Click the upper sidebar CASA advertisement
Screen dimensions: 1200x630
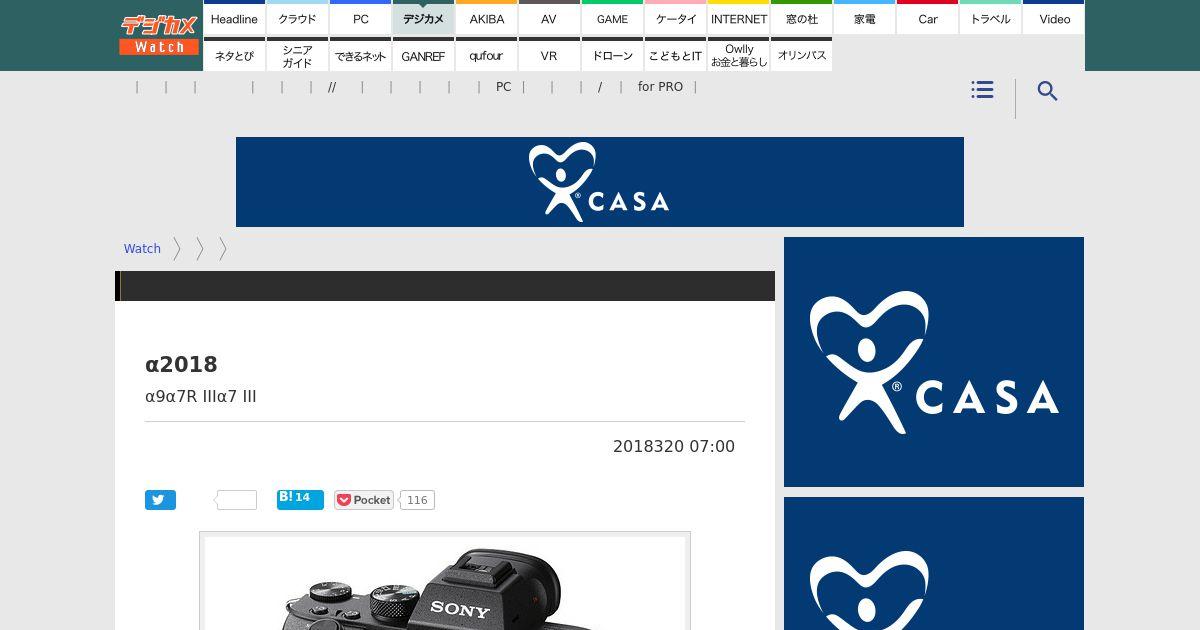point(934,362)
